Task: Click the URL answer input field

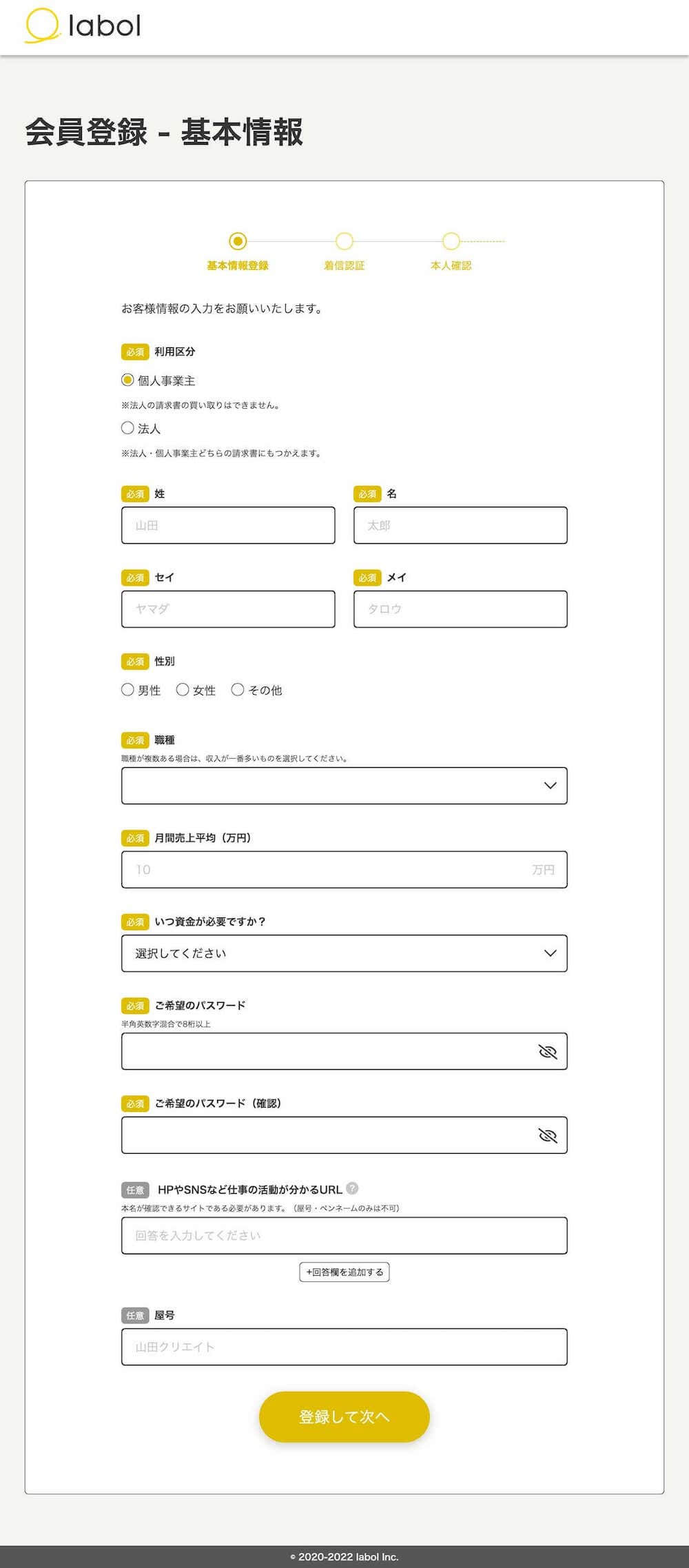Action: tap(343, 1235)
